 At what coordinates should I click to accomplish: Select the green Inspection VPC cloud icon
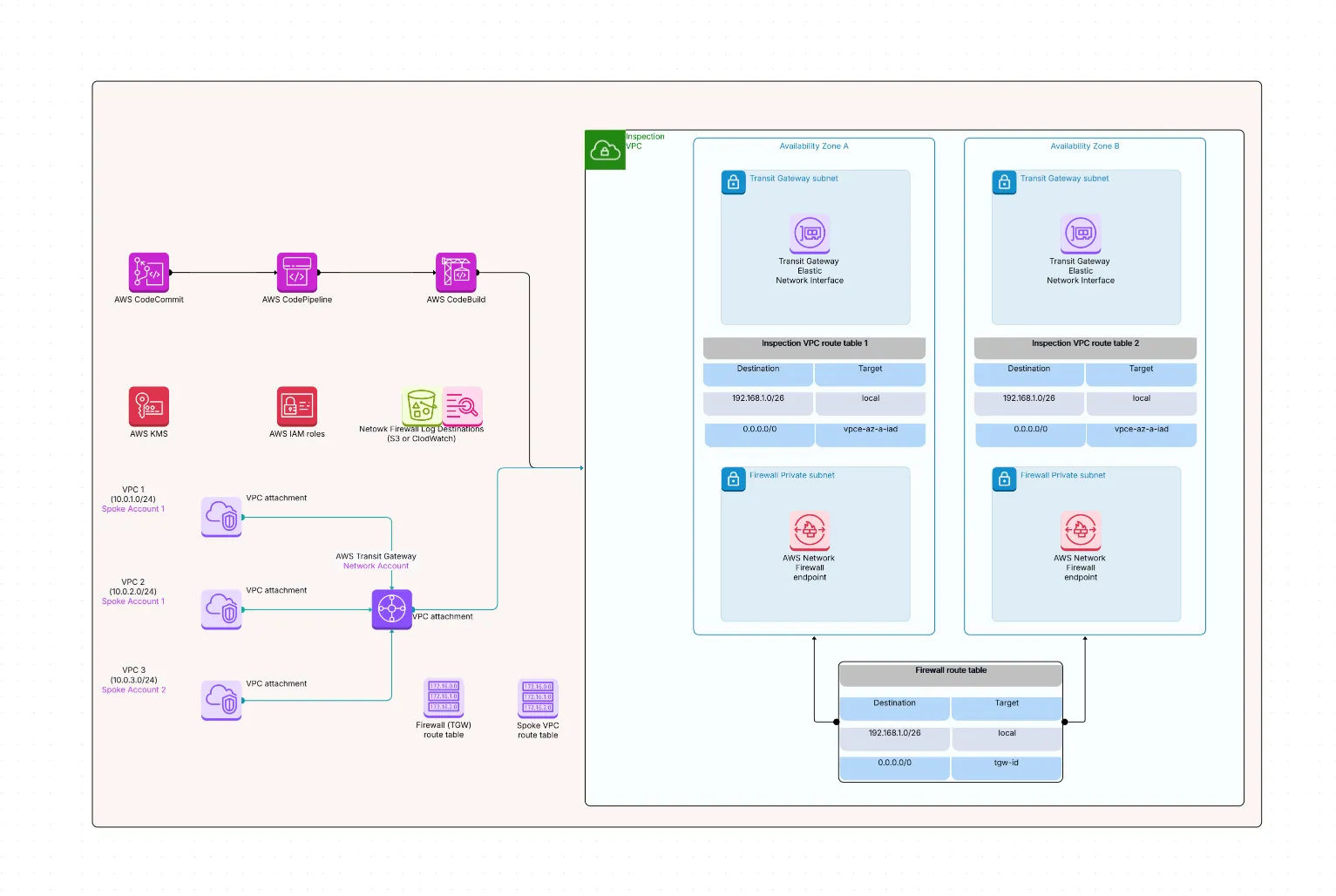coord(605,150)
